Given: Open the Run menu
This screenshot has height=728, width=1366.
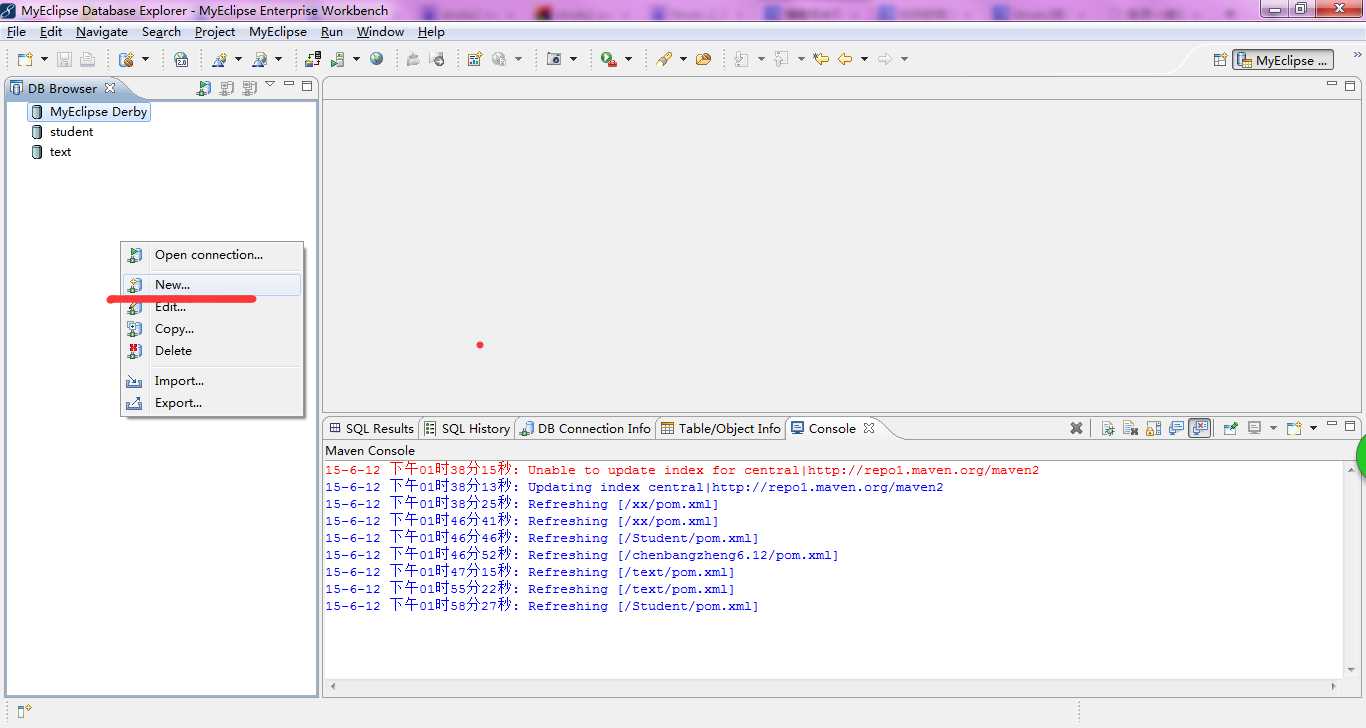Looking at the screenshot, I should point(332,32).
